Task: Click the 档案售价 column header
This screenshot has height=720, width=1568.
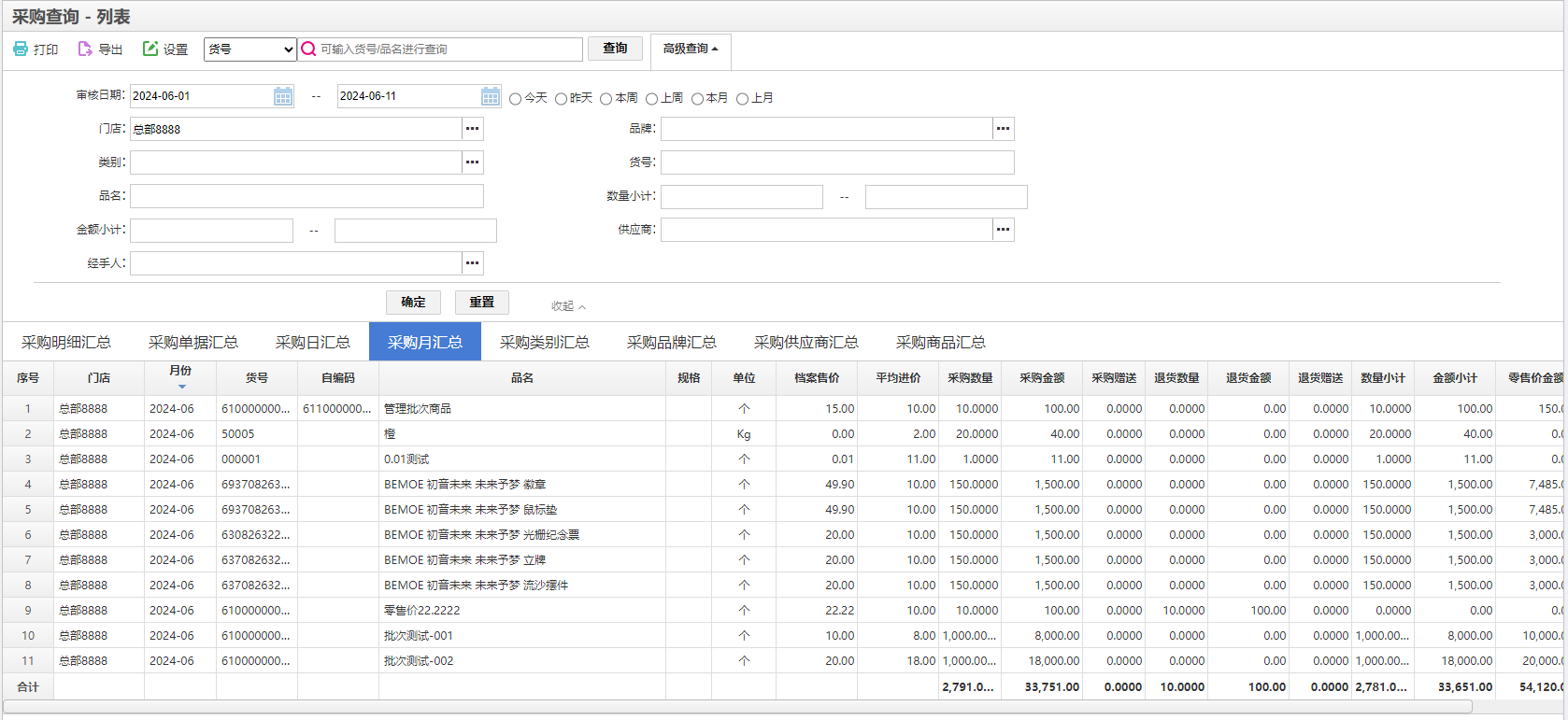Action: coord(817,378)
